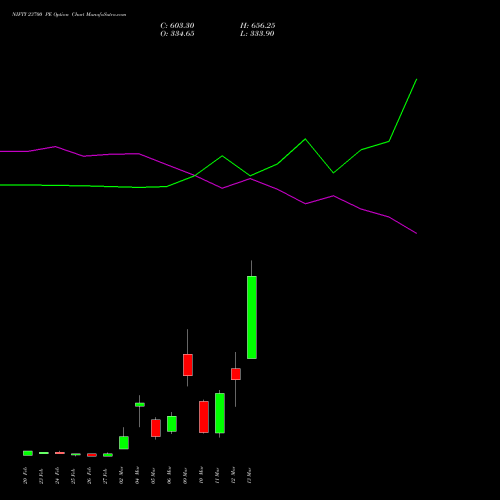Click the '06 Mar' date axis label

(x=170, y=475)
